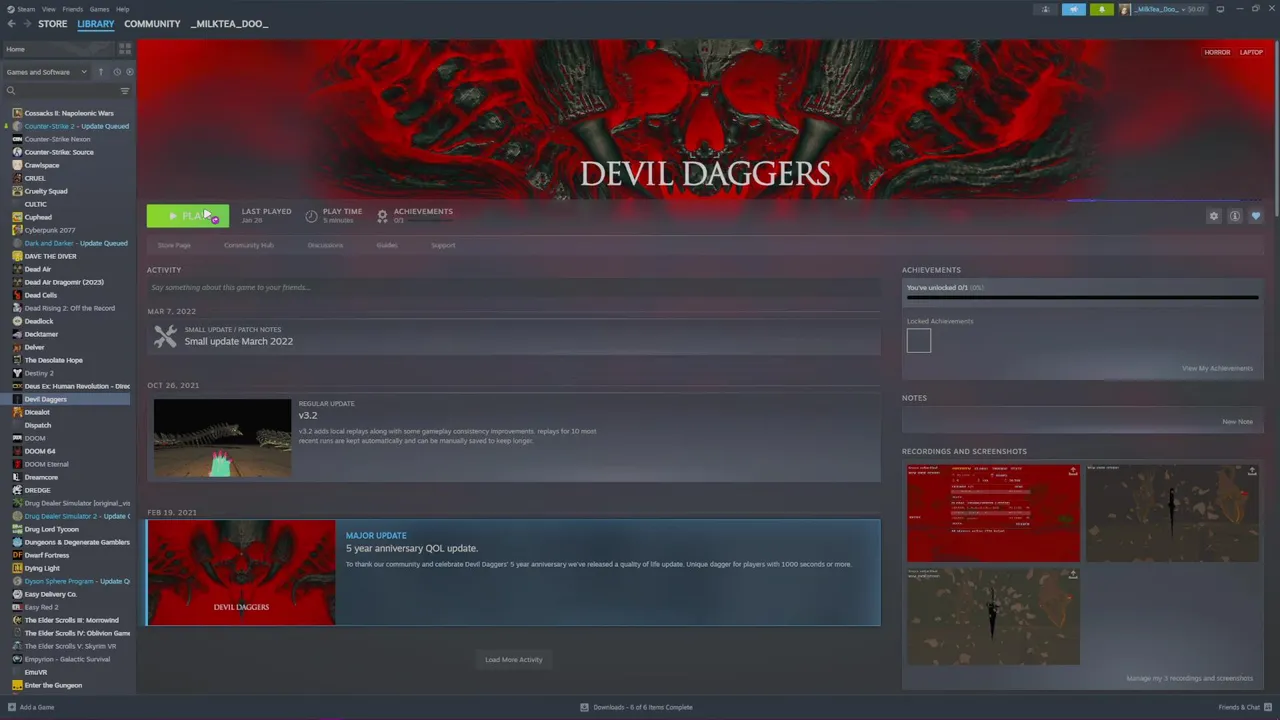
Task: Open the Community Hub link
Action: [249, 245]
